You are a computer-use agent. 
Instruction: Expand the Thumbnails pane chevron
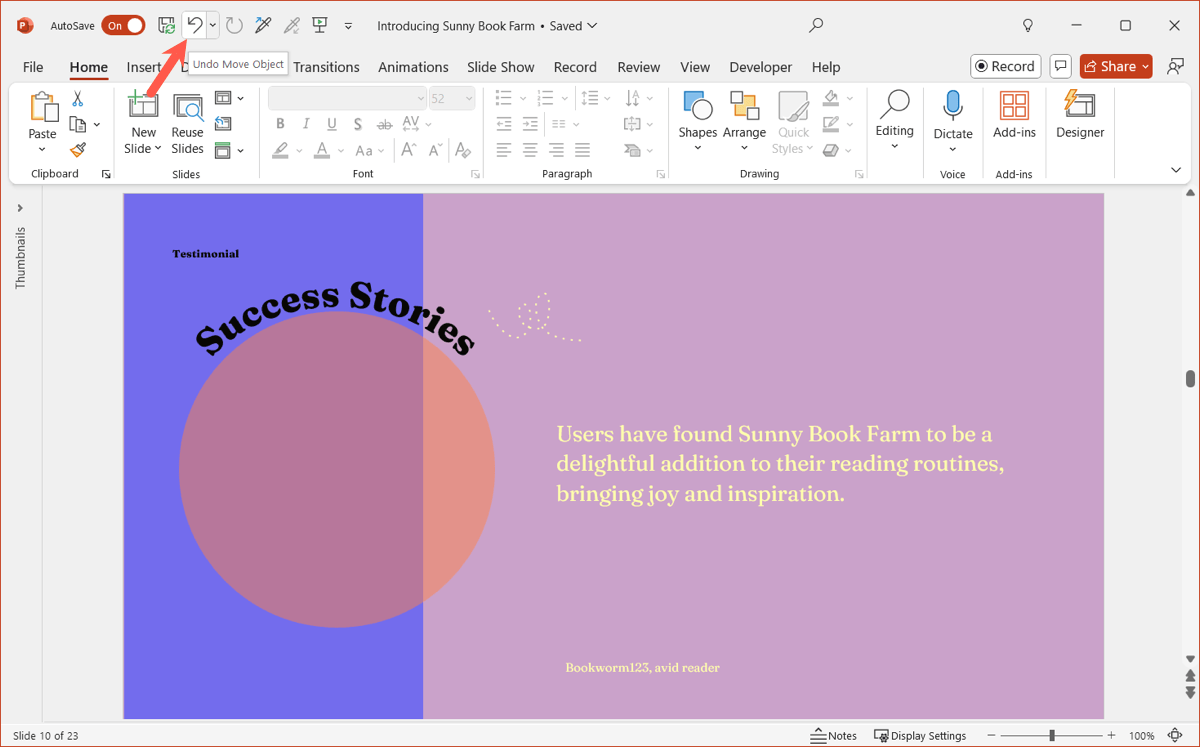pos(20,208)
